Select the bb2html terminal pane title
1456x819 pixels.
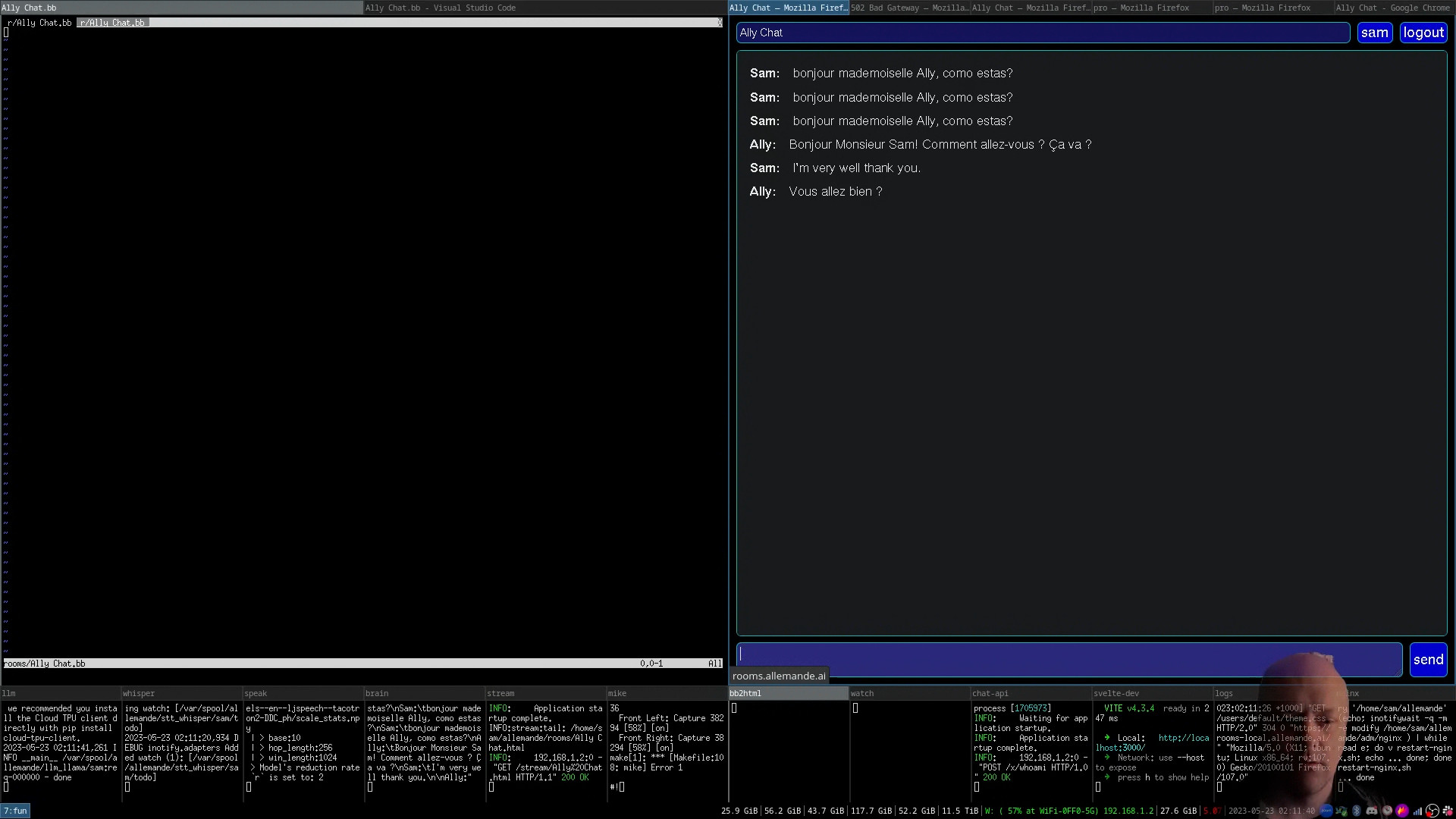tap(789, 693)
